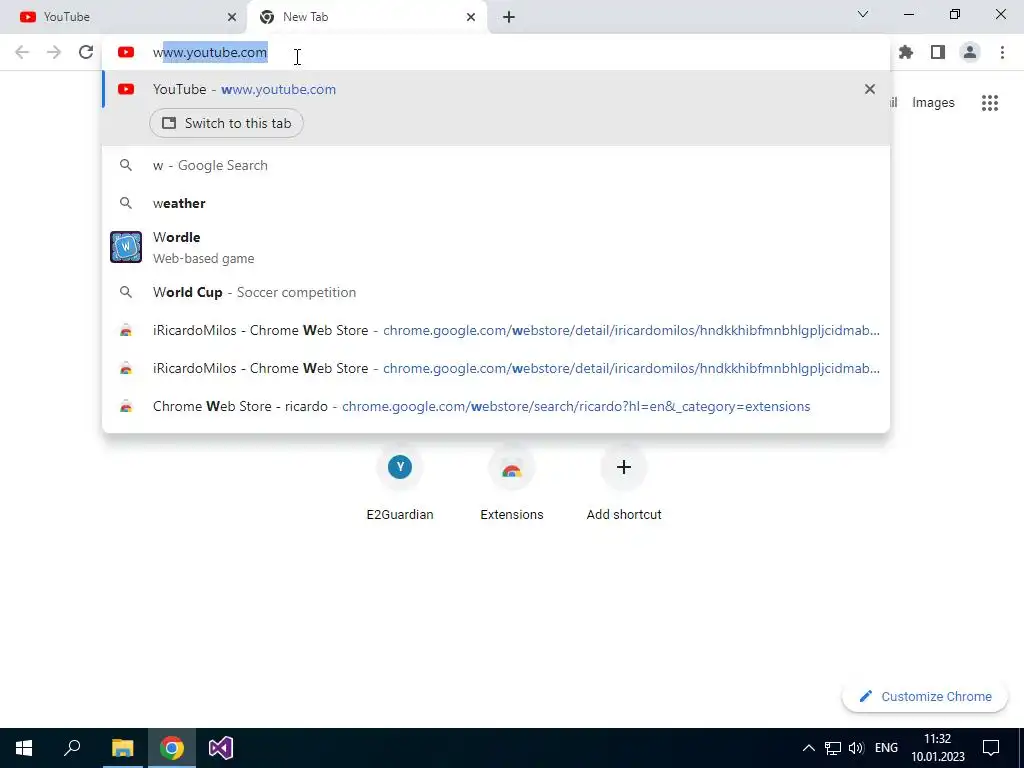1024x768 pixels.
Task: Go forward to next page
Action: (54, 52)
